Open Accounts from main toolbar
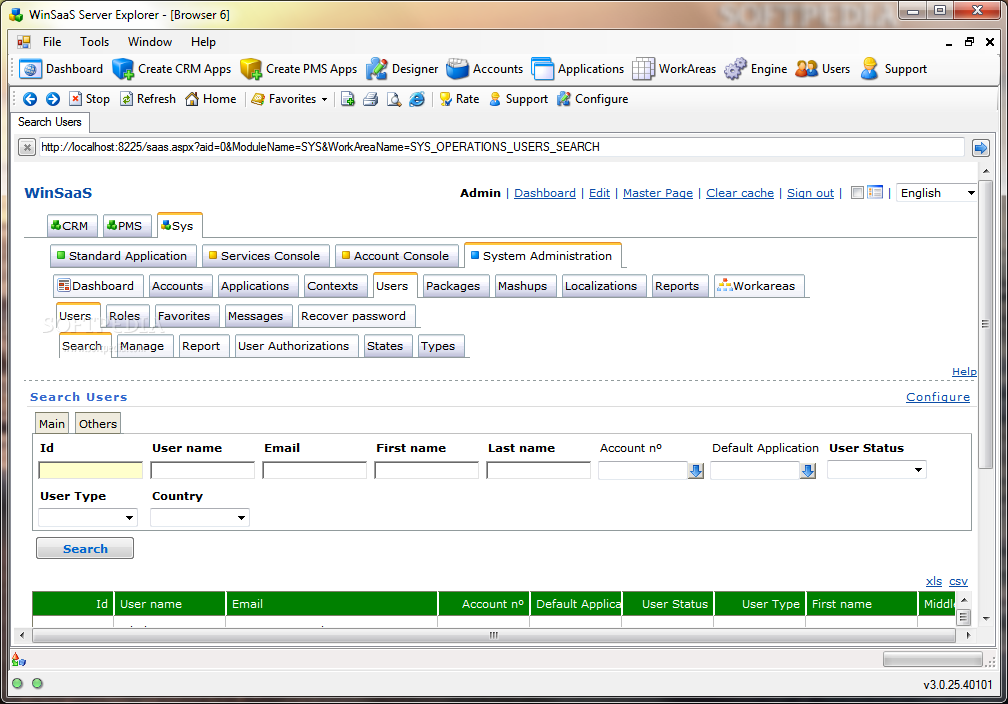 [485, 69]
